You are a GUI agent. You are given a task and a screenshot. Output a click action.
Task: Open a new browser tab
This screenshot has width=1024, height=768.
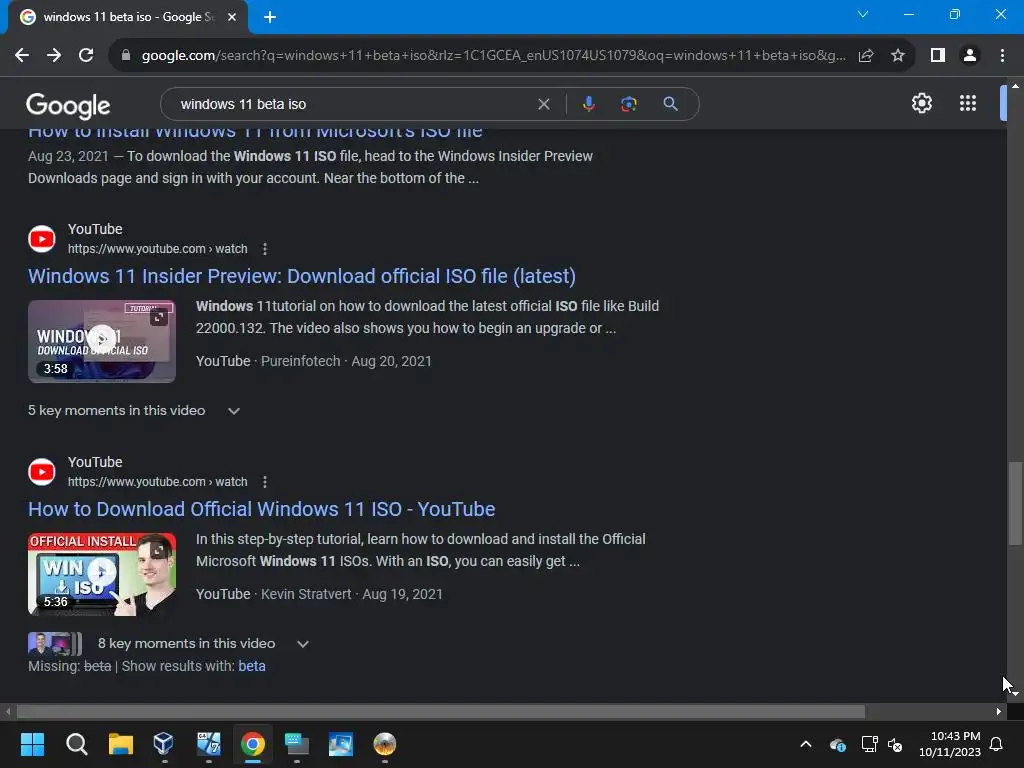[x=270, y=17]
